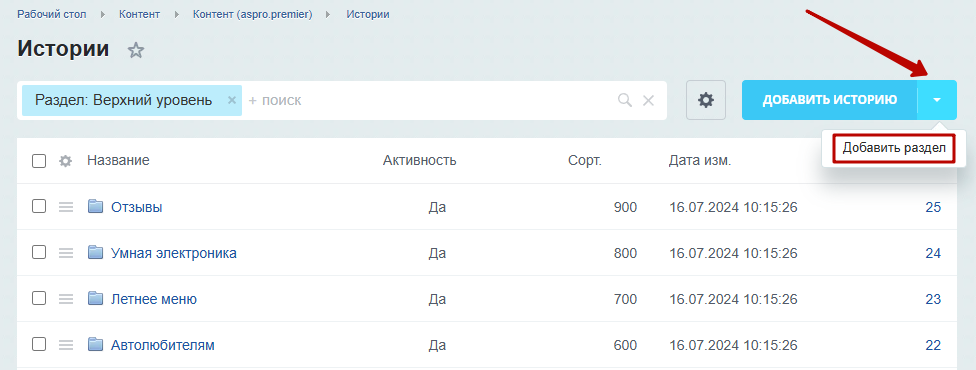
Task: Open the Отзывы section link
Action: click(136, 207)
